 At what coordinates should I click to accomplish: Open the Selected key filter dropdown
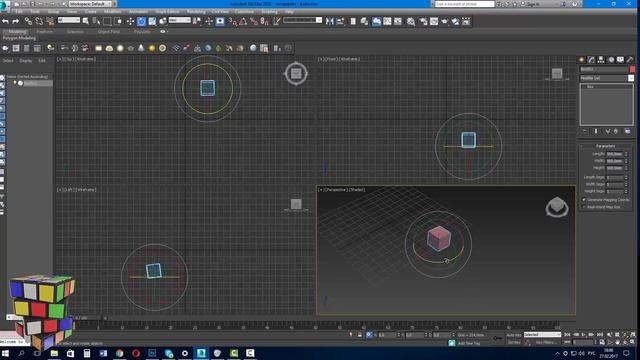pos(542,335)
